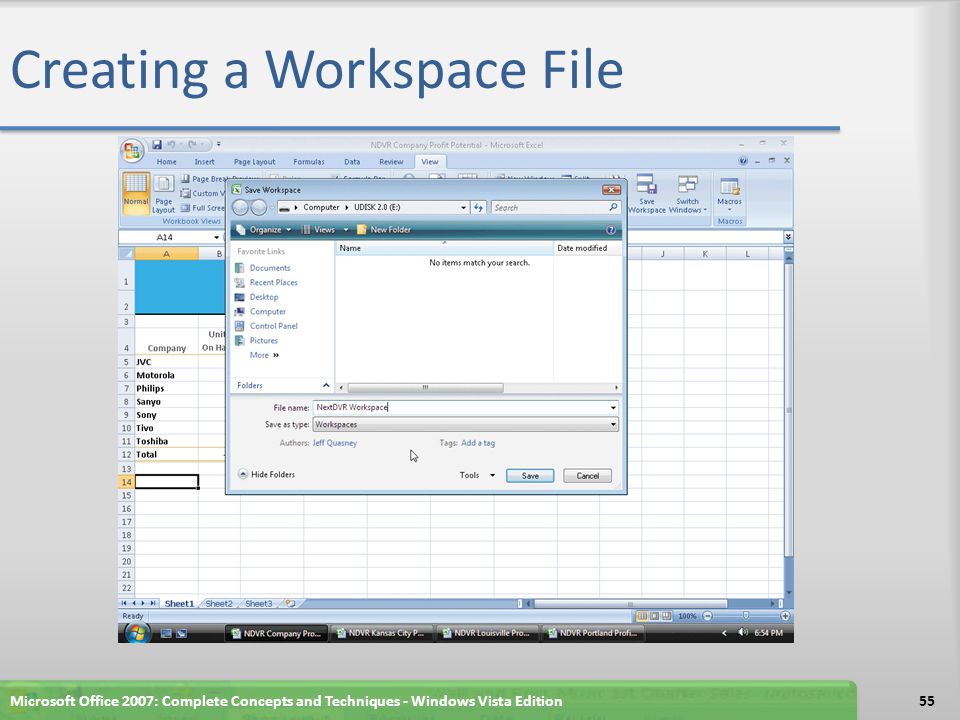Open the Organize dropdown menu

tap(265, 230)
